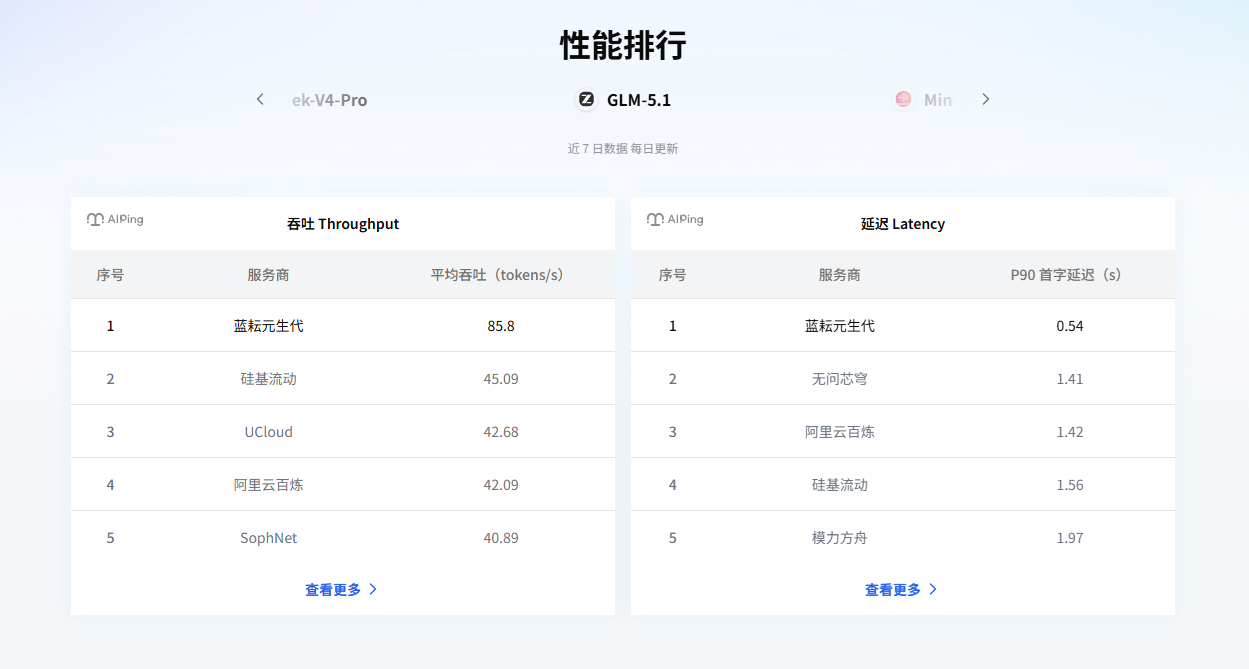This screenshot has height=669, width=1249.
Task: Click the 服务商 header in the Latency table
Action: pos(840,275)
